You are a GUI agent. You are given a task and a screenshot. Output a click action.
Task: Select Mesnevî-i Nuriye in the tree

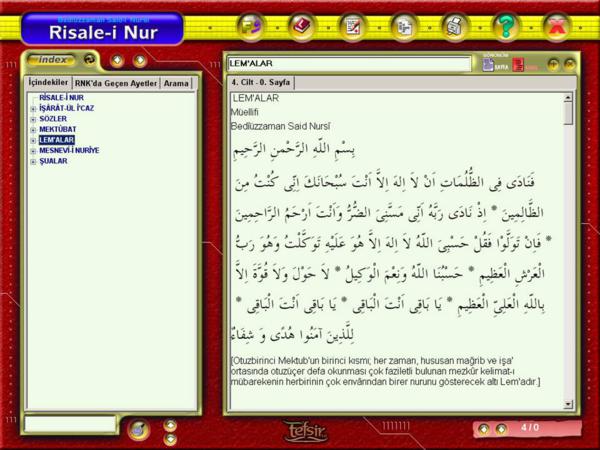tap(70, 150)
